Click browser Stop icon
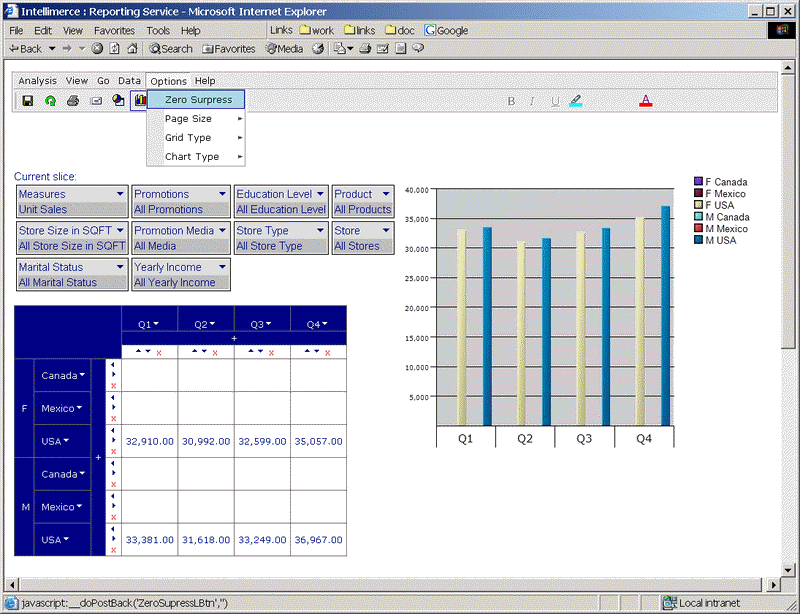Screen dimensions: 800x614 (97, 48)
